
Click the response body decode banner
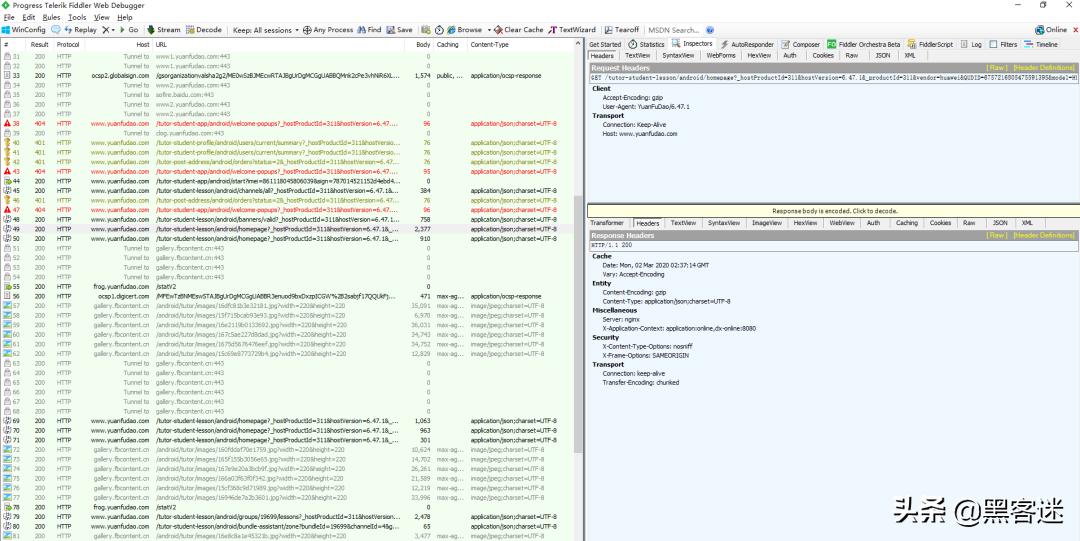point(832,211)
